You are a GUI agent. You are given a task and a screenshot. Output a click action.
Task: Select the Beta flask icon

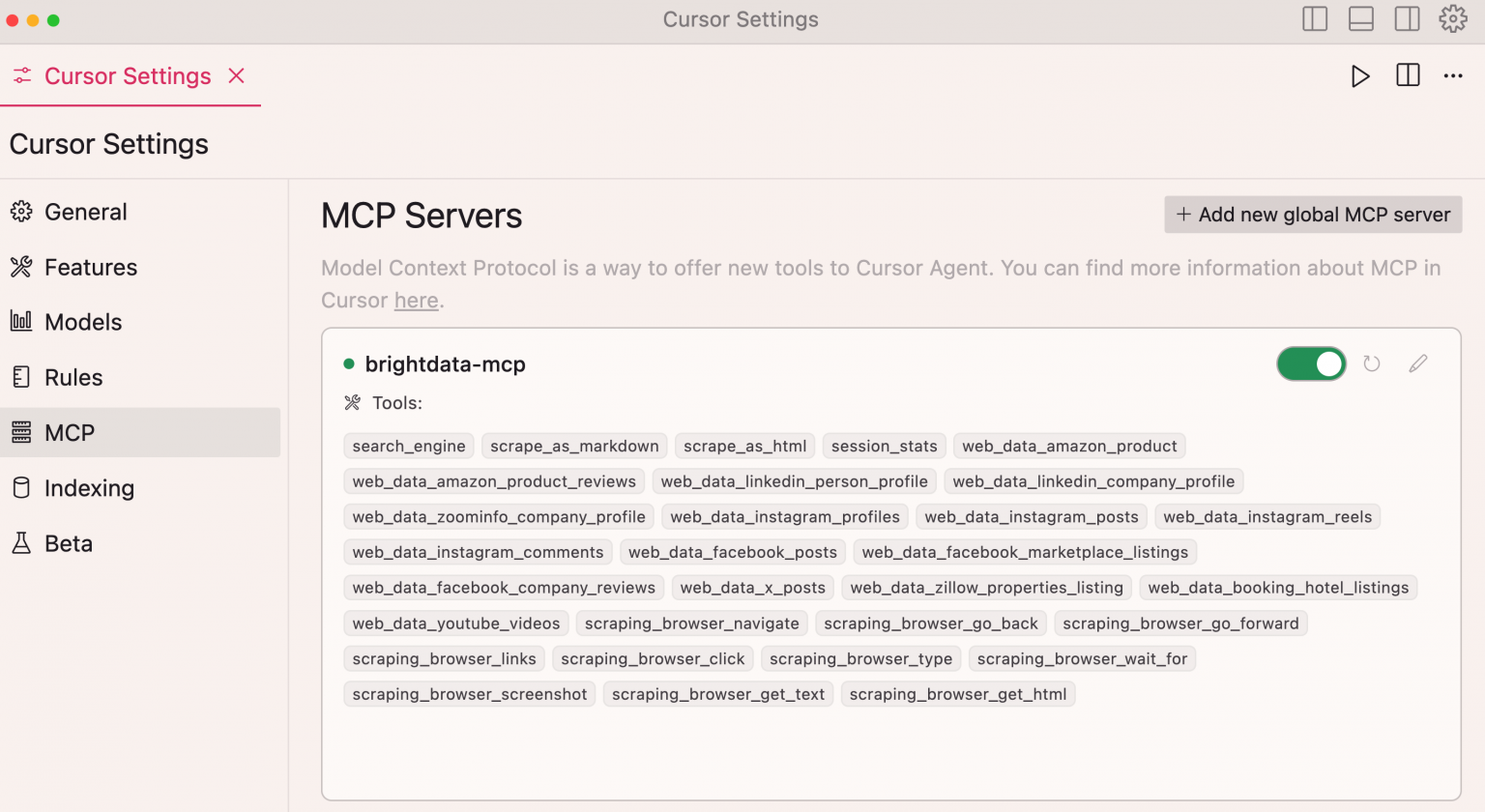[x=23, y=543]
